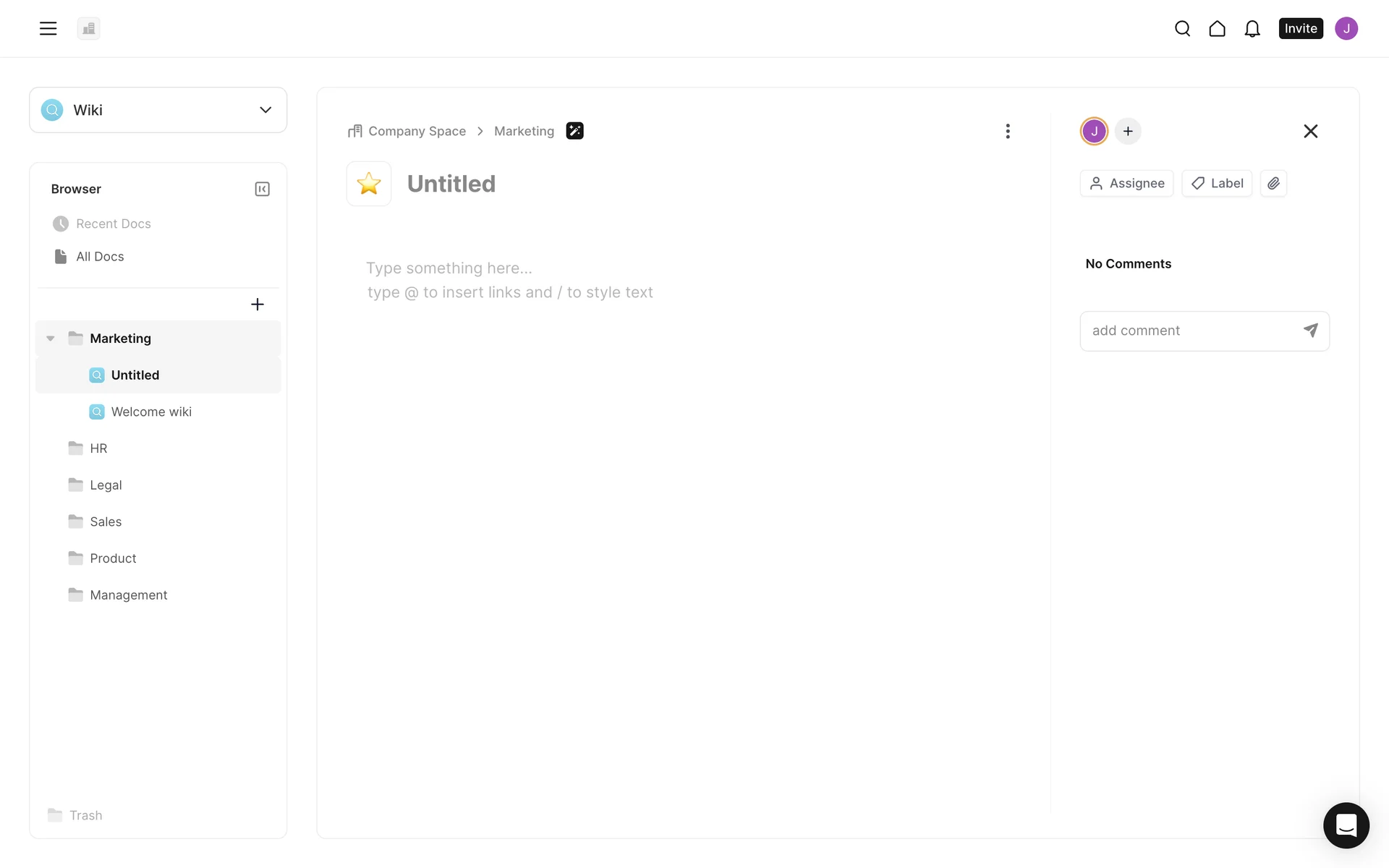Click the search magnifier icon
Screen dimensions: 1389x868
pos(1182,28)
